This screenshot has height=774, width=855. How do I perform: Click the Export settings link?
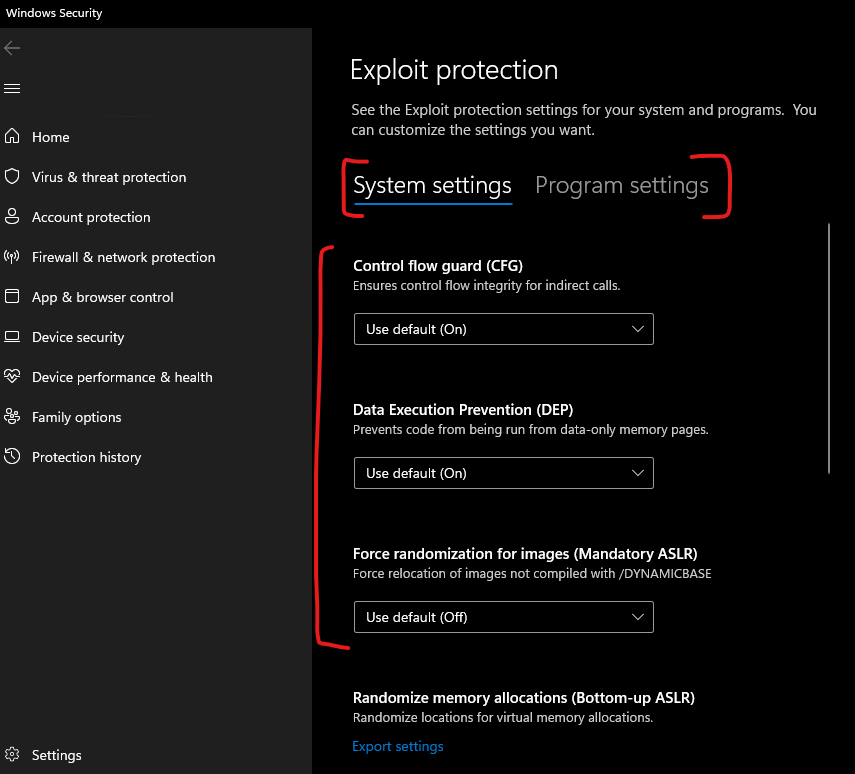(398, 746)
